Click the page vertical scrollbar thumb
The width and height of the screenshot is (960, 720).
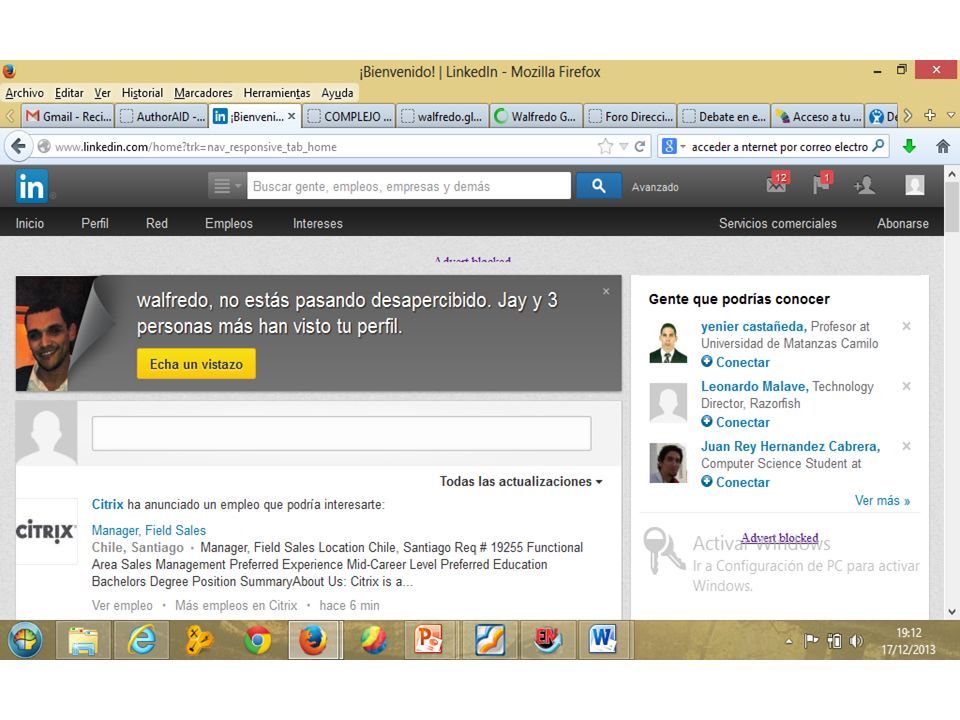coord(951,208)
